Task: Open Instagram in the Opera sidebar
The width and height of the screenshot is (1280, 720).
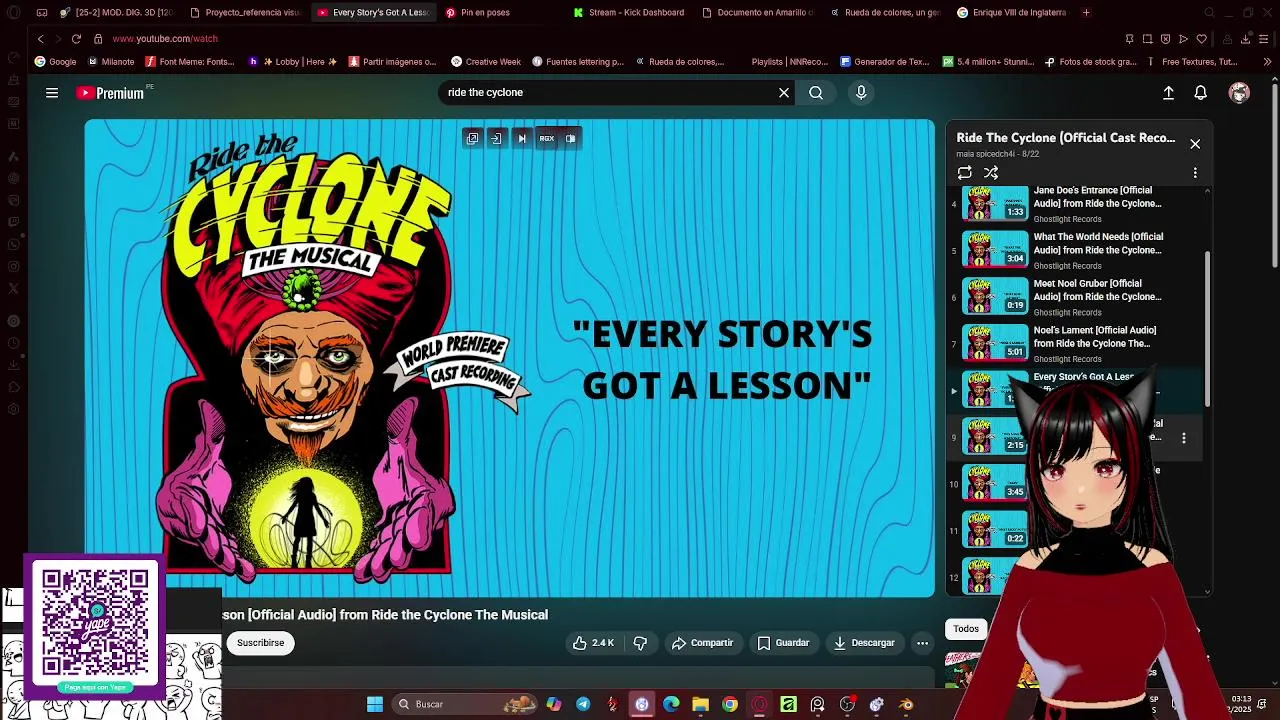Action: 13,266
